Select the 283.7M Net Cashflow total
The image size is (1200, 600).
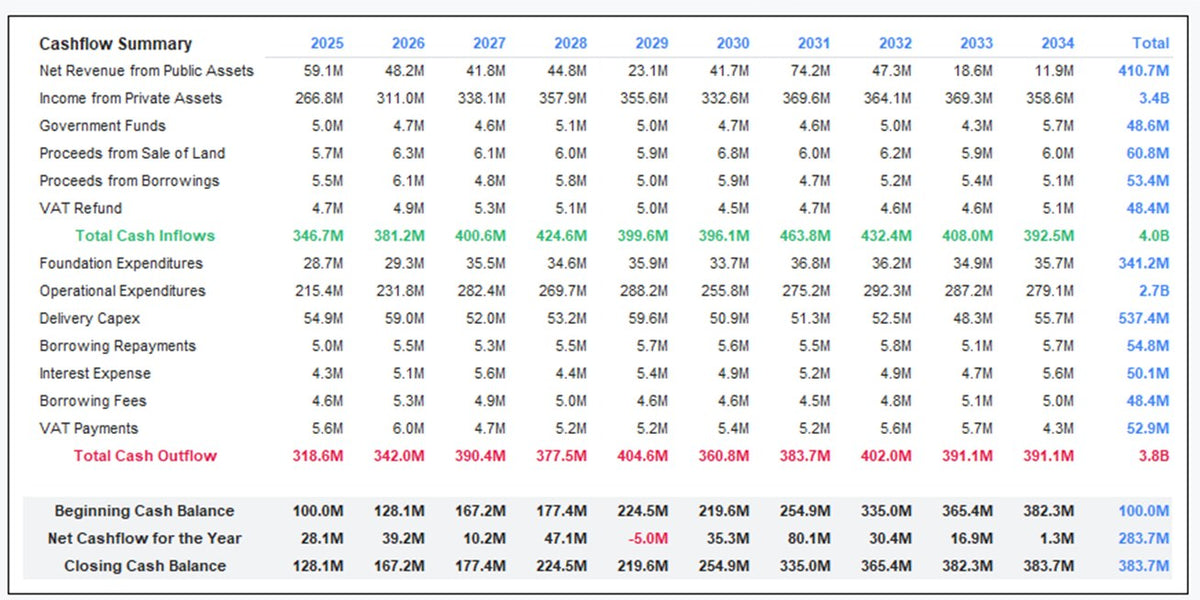click(x=1144, y=538)
